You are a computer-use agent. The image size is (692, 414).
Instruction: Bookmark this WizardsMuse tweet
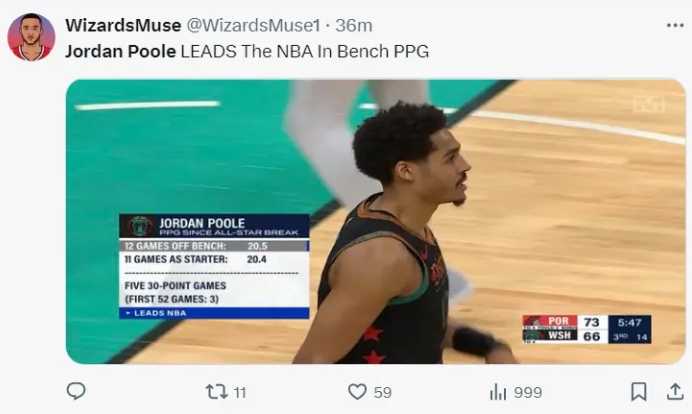tap(639, 391)
